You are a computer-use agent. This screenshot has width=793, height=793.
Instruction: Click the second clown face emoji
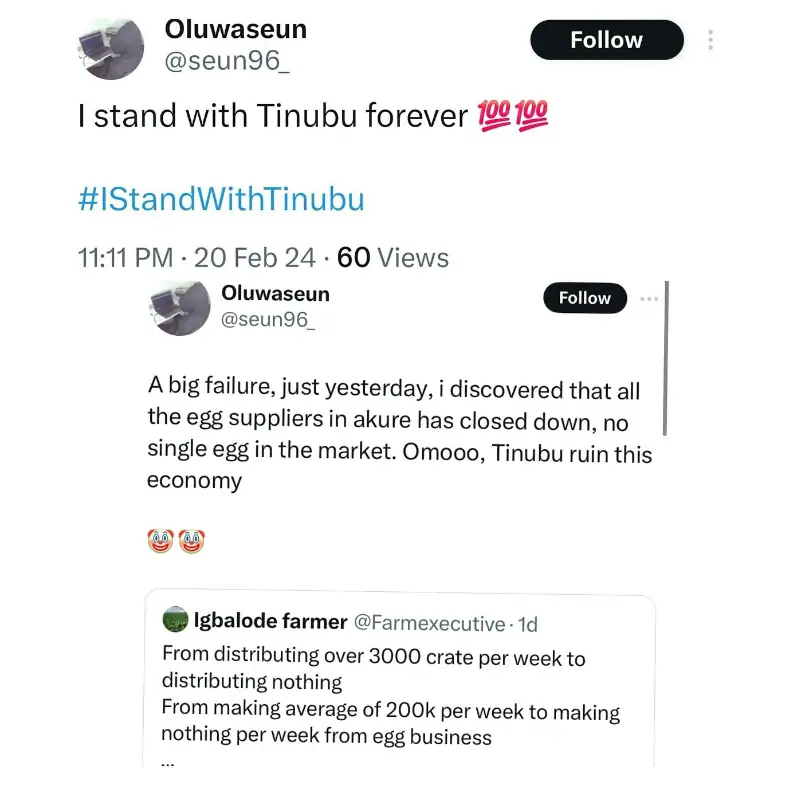[191, 542]
